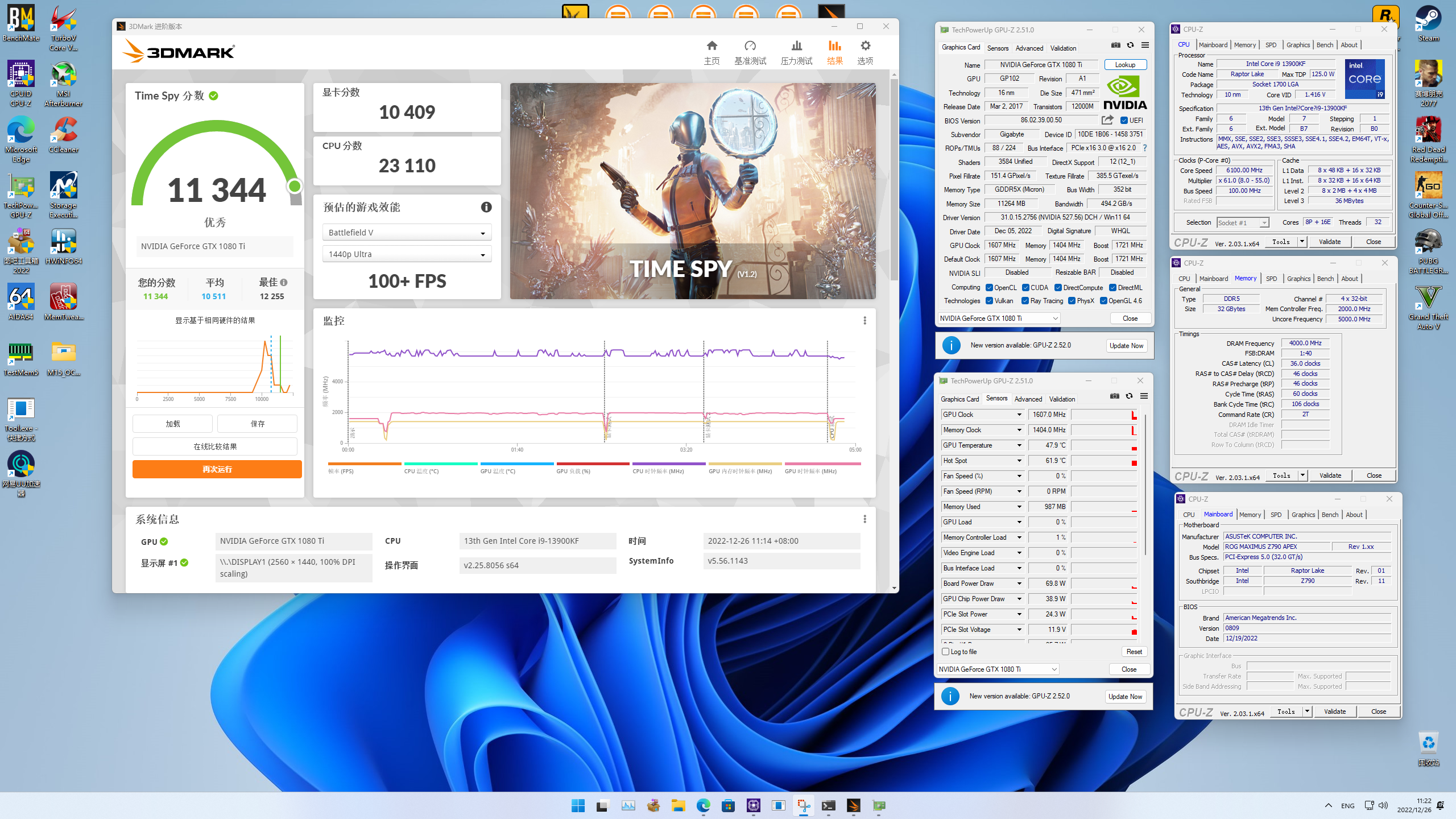The height and width of the screenshot is (819, 1456).
Task: Click the GPU-Z Graphics Card refresh icon
Action: coord(1130,45)
